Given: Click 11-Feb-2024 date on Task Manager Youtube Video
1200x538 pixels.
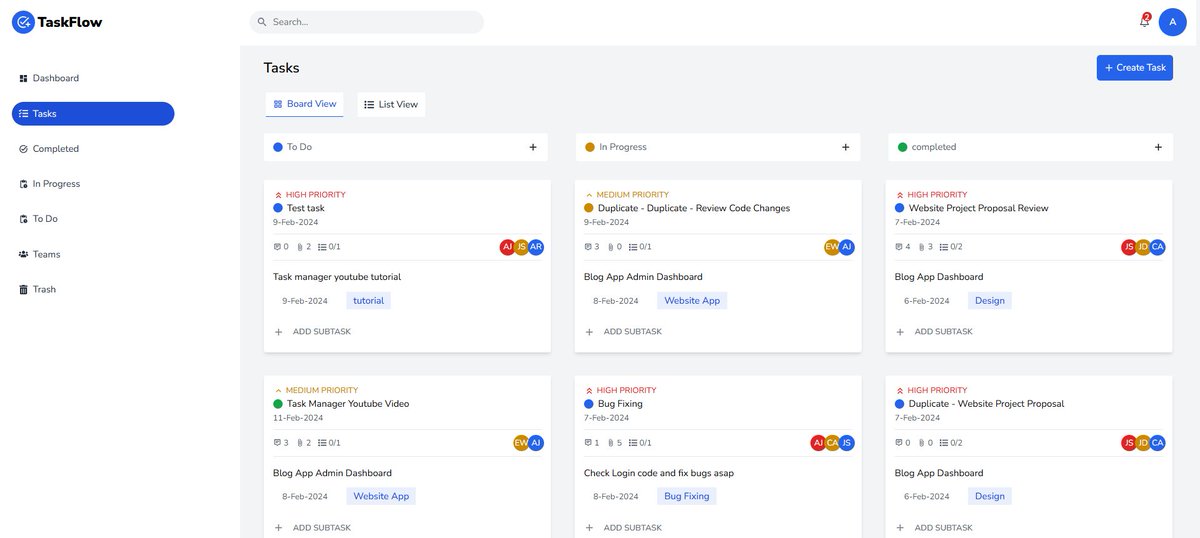Looking at the screenshot, I should point(298,418).
